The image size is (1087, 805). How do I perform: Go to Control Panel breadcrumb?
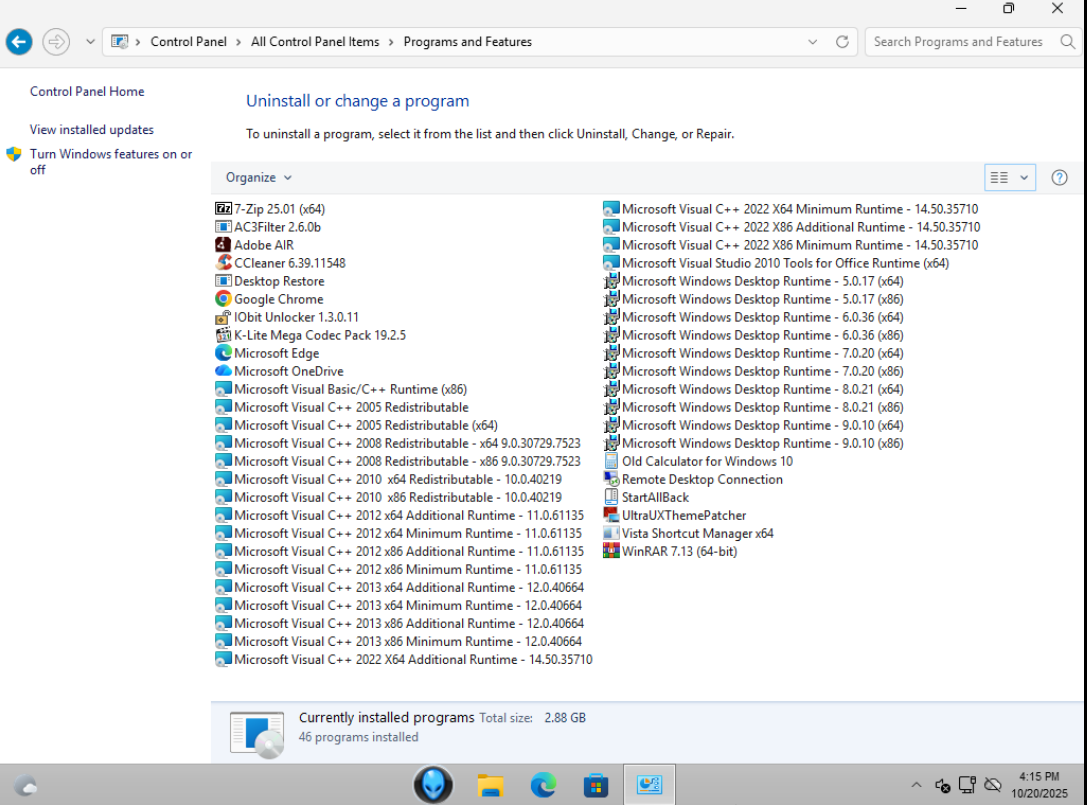coord(189,42)
